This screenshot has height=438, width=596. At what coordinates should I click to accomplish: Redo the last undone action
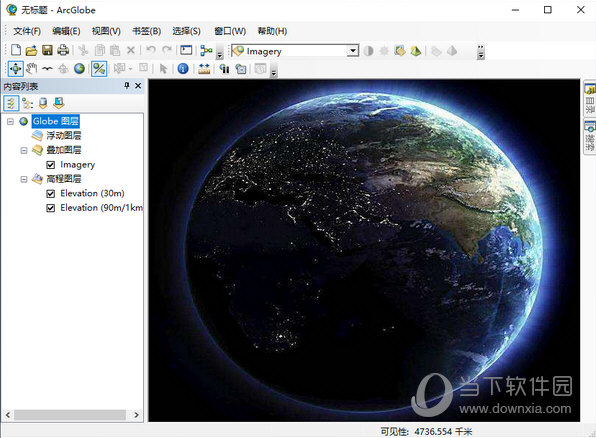pyautogui.click(x=166, y=50)
